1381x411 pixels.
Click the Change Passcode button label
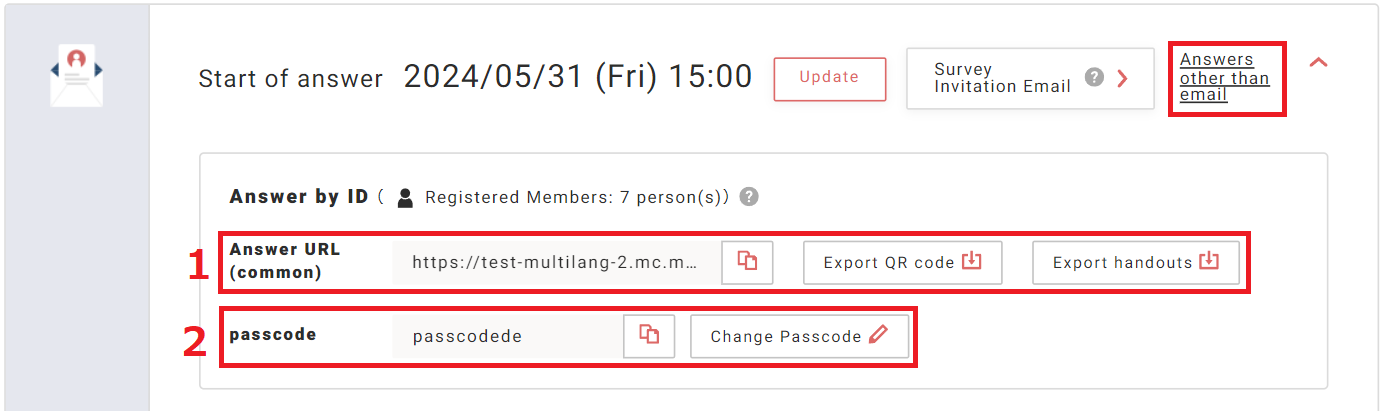(785, 337)
